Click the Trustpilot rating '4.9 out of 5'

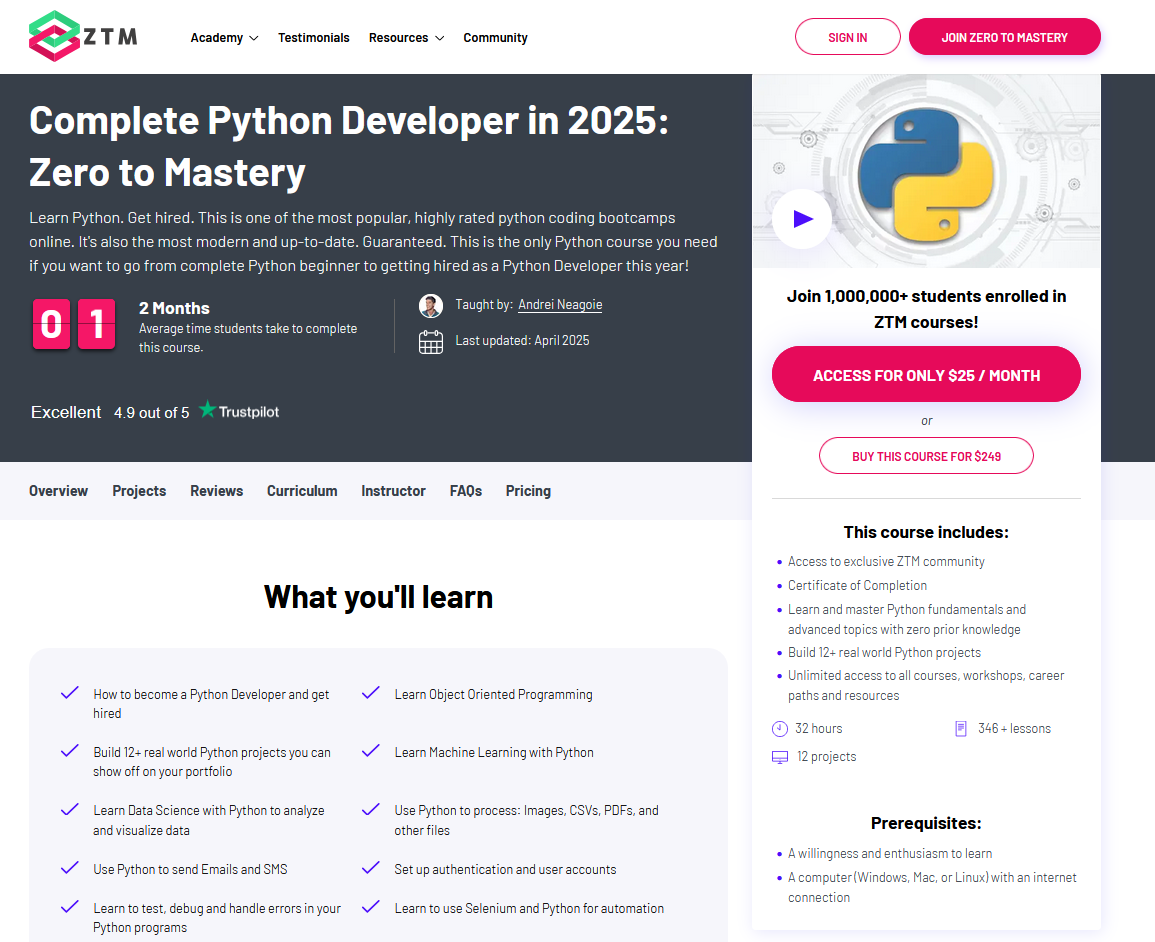coord(151,412)
